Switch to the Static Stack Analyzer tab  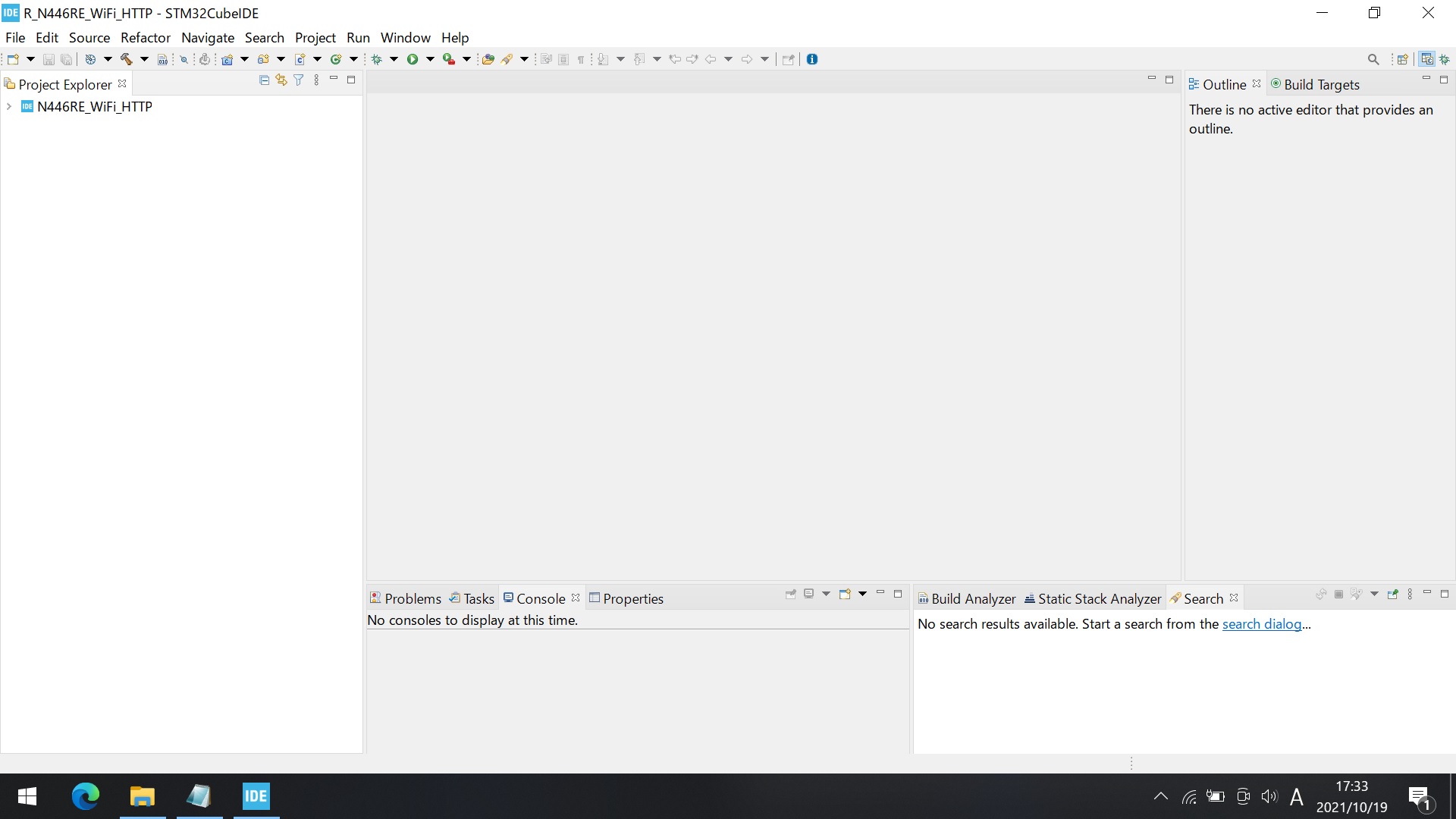1093,599
